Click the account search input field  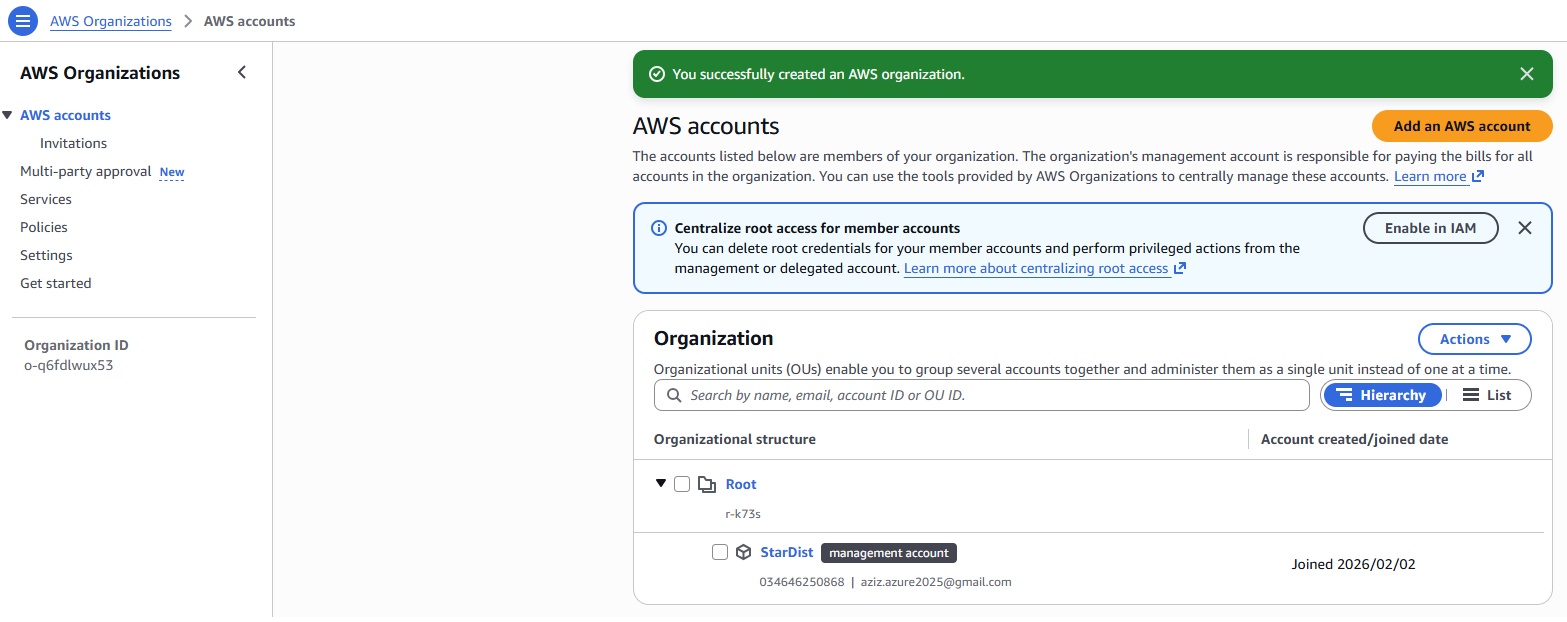tap(990, 395)
